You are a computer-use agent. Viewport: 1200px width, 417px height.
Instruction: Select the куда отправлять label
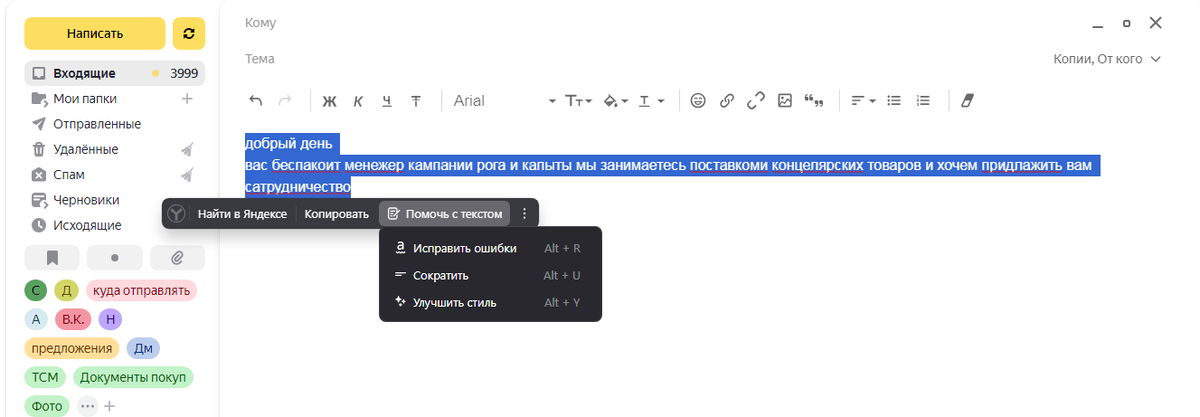(141, 290)
